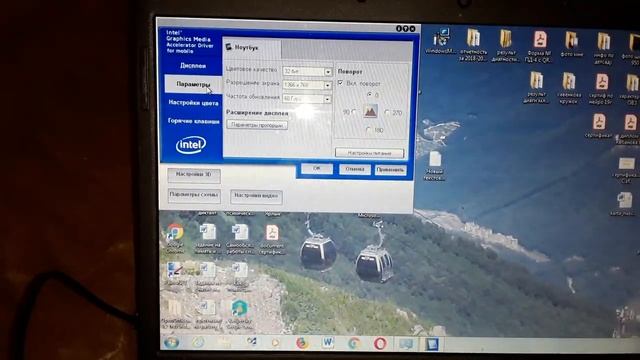This screenshot has height=360, width=640.
Task: Open the сертификат PDF in the third desktop row
Action: pyautogui.click(x=599, y=126)
